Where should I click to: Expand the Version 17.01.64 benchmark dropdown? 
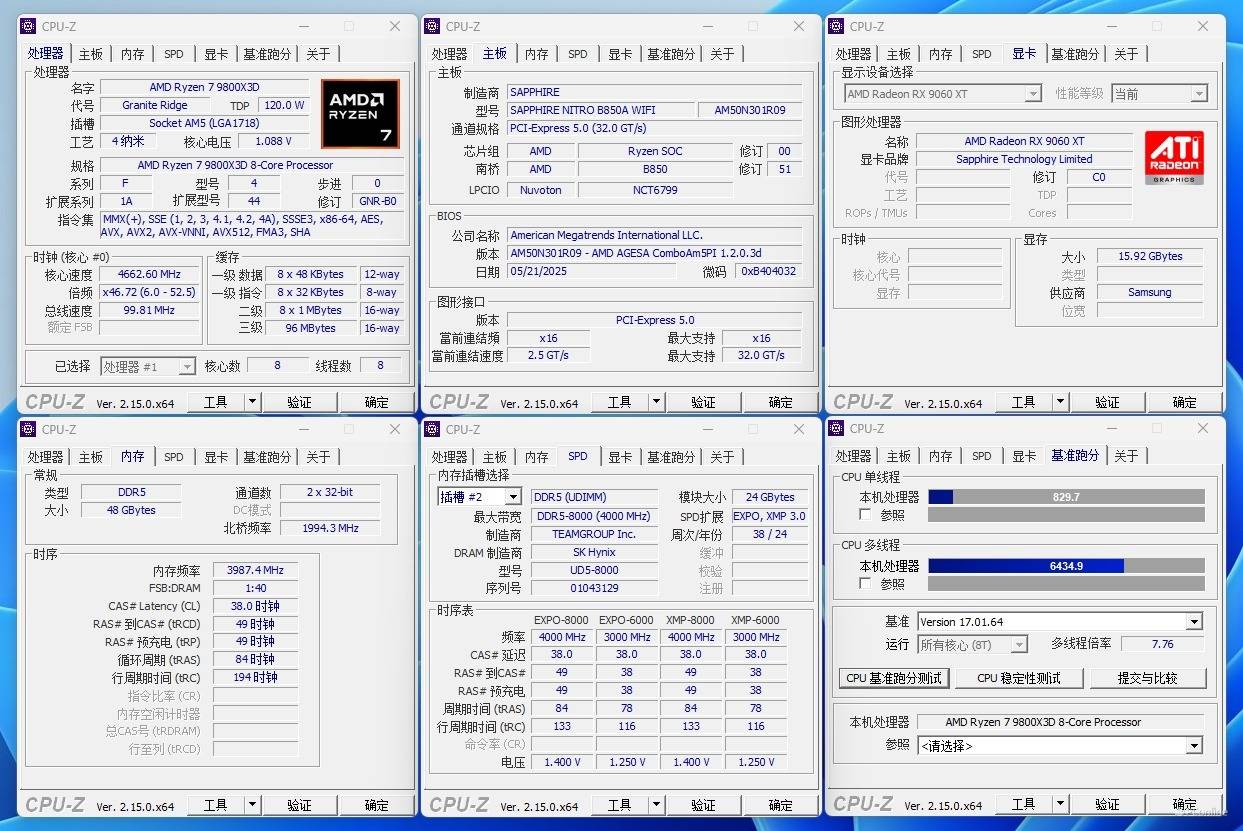tap(1193, 622)
